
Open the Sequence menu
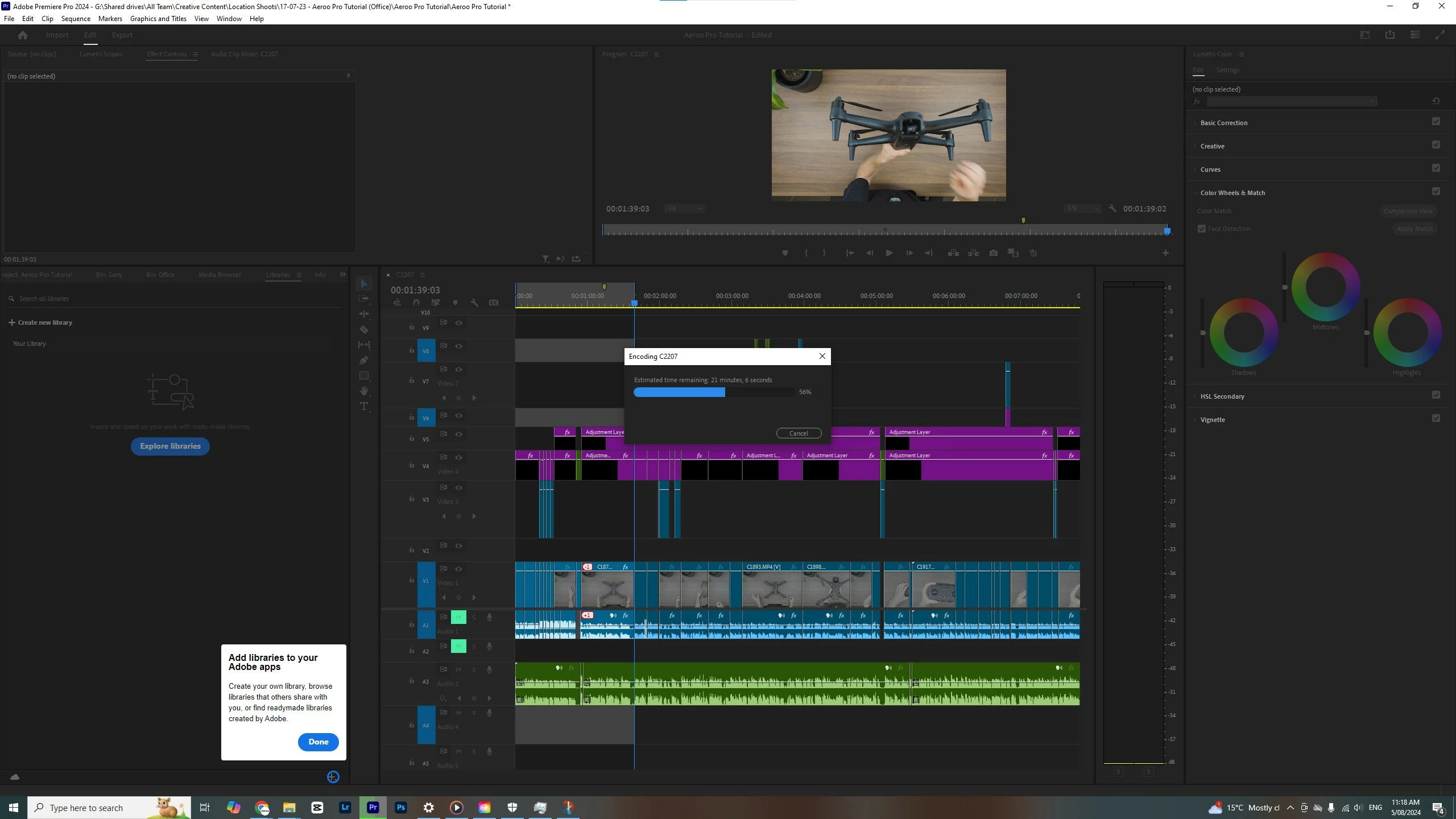(76, 19)
